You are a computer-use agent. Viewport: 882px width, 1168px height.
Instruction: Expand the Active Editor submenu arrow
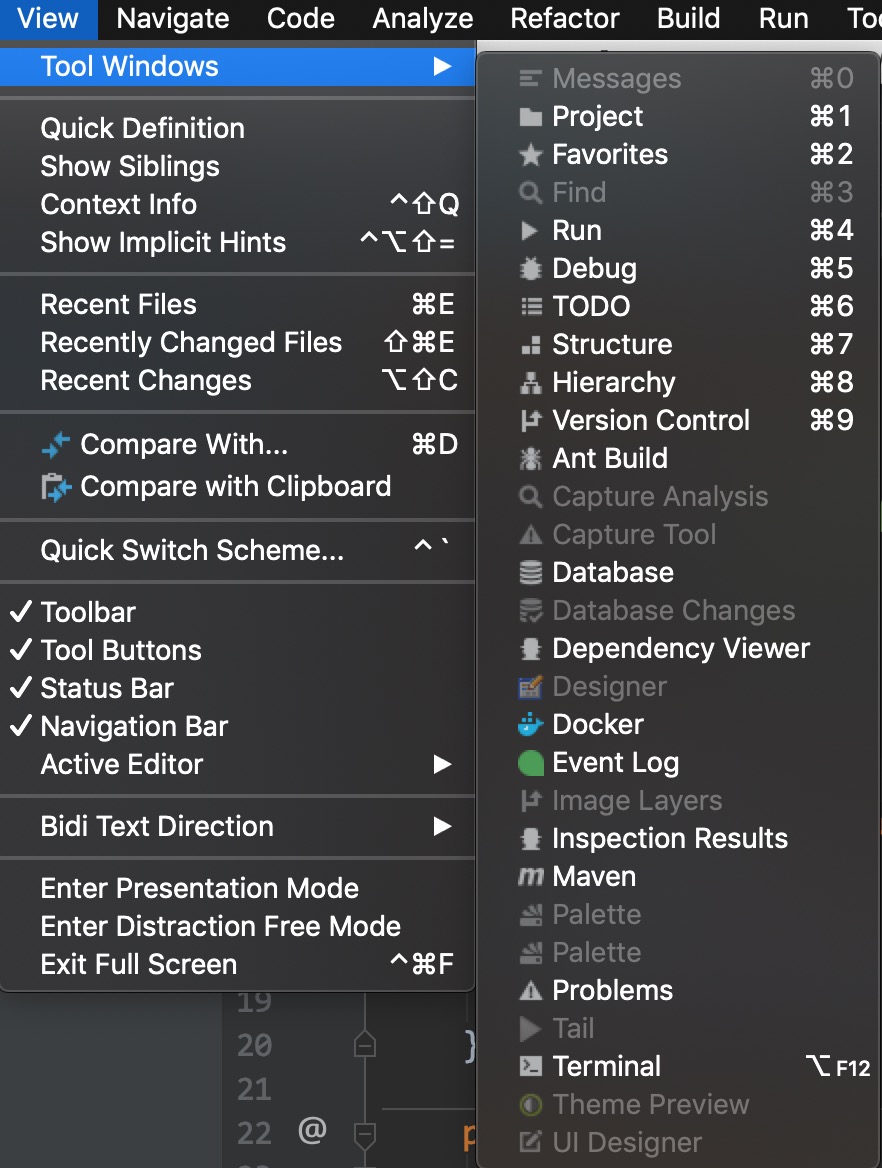click(x=442, y=764)
